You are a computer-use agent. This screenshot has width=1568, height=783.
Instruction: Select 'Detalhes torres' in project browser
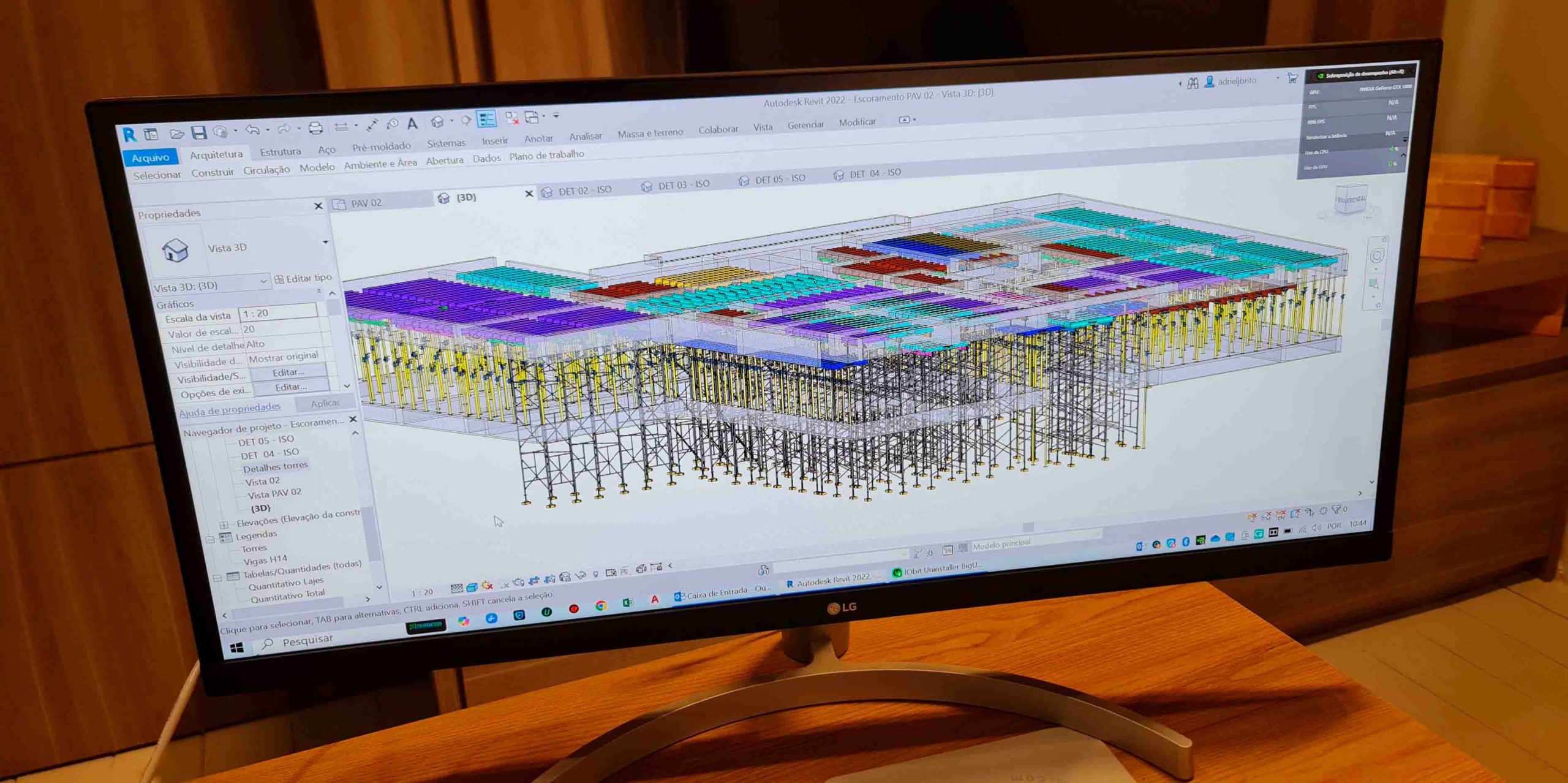275,467
